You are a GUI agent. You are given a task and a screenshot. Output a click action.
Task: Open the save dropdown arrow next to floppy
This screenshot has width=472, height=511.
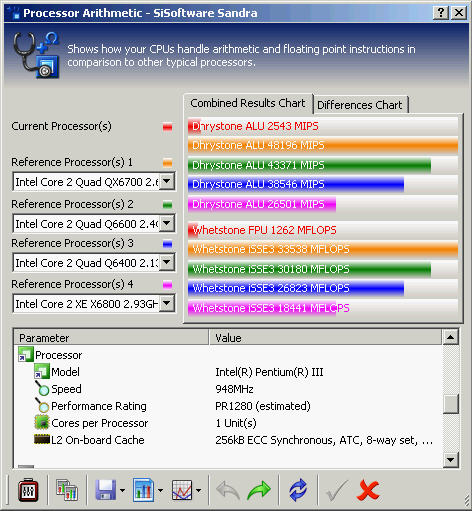(x=122, y=490)
